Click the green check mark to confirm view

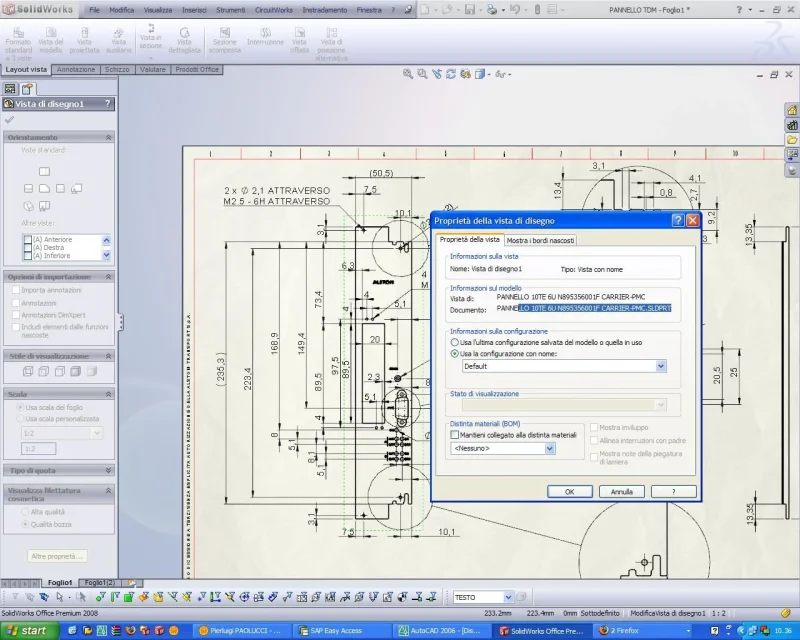click(9, 120)
